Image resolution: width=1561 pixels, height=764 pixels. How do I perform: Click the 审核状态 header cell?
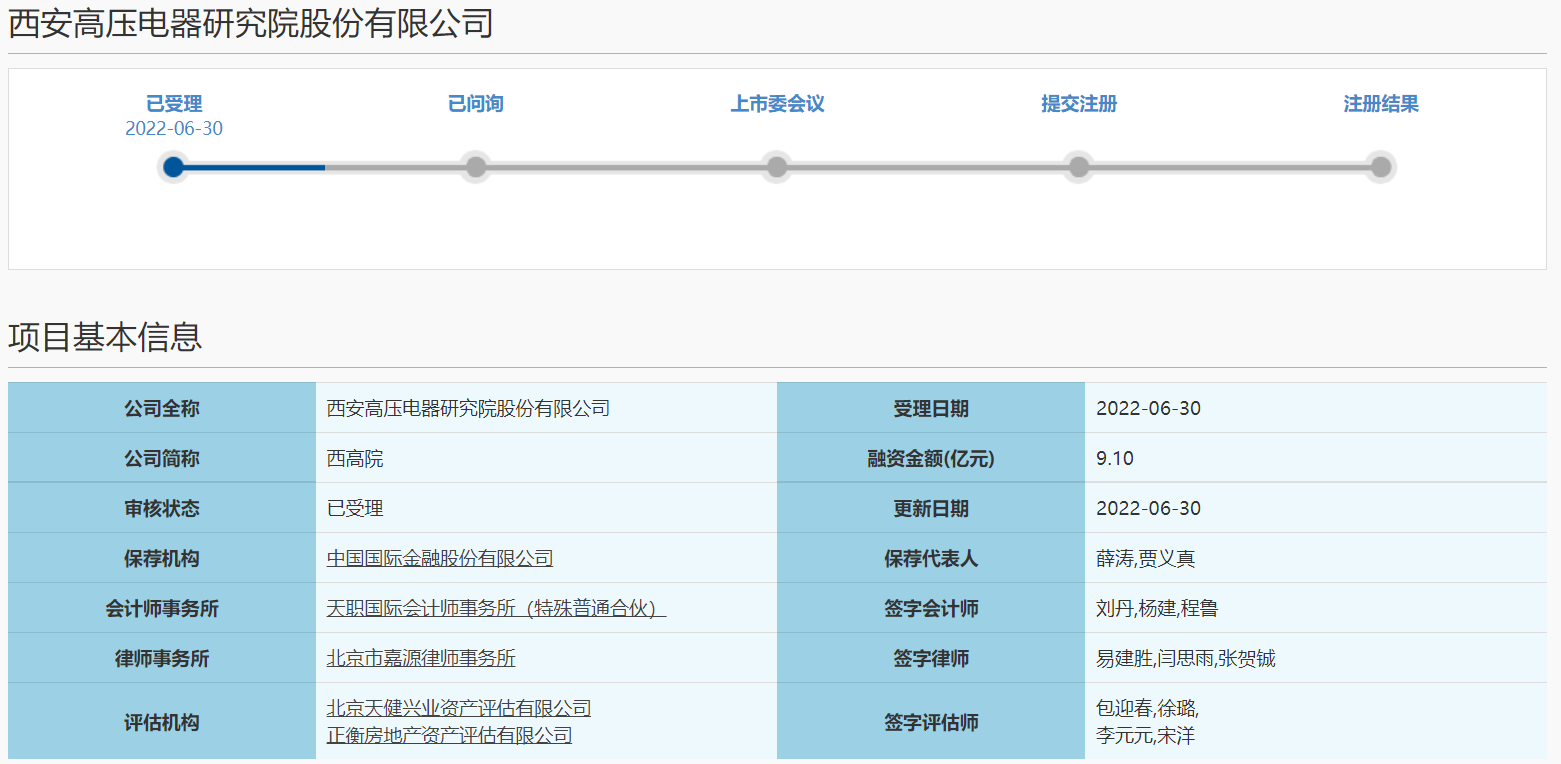tap(162, 508)
